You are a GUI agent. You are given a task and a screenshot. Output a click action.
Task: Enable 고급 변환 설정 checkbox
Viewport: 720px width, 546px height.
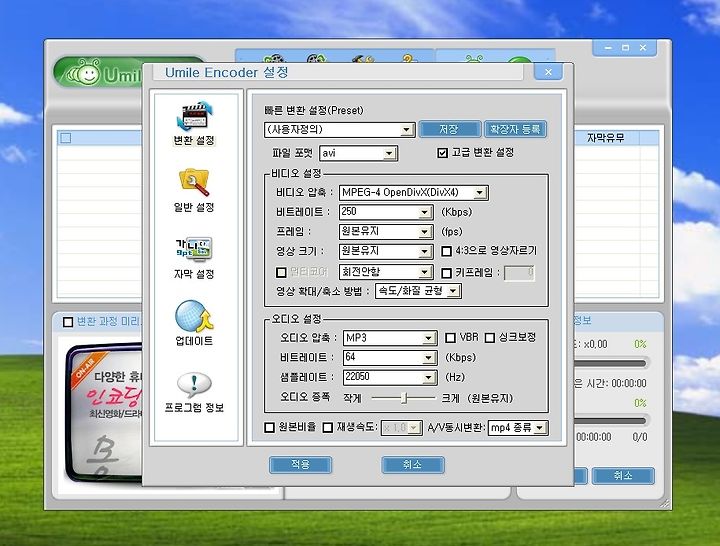click(443, 152)
